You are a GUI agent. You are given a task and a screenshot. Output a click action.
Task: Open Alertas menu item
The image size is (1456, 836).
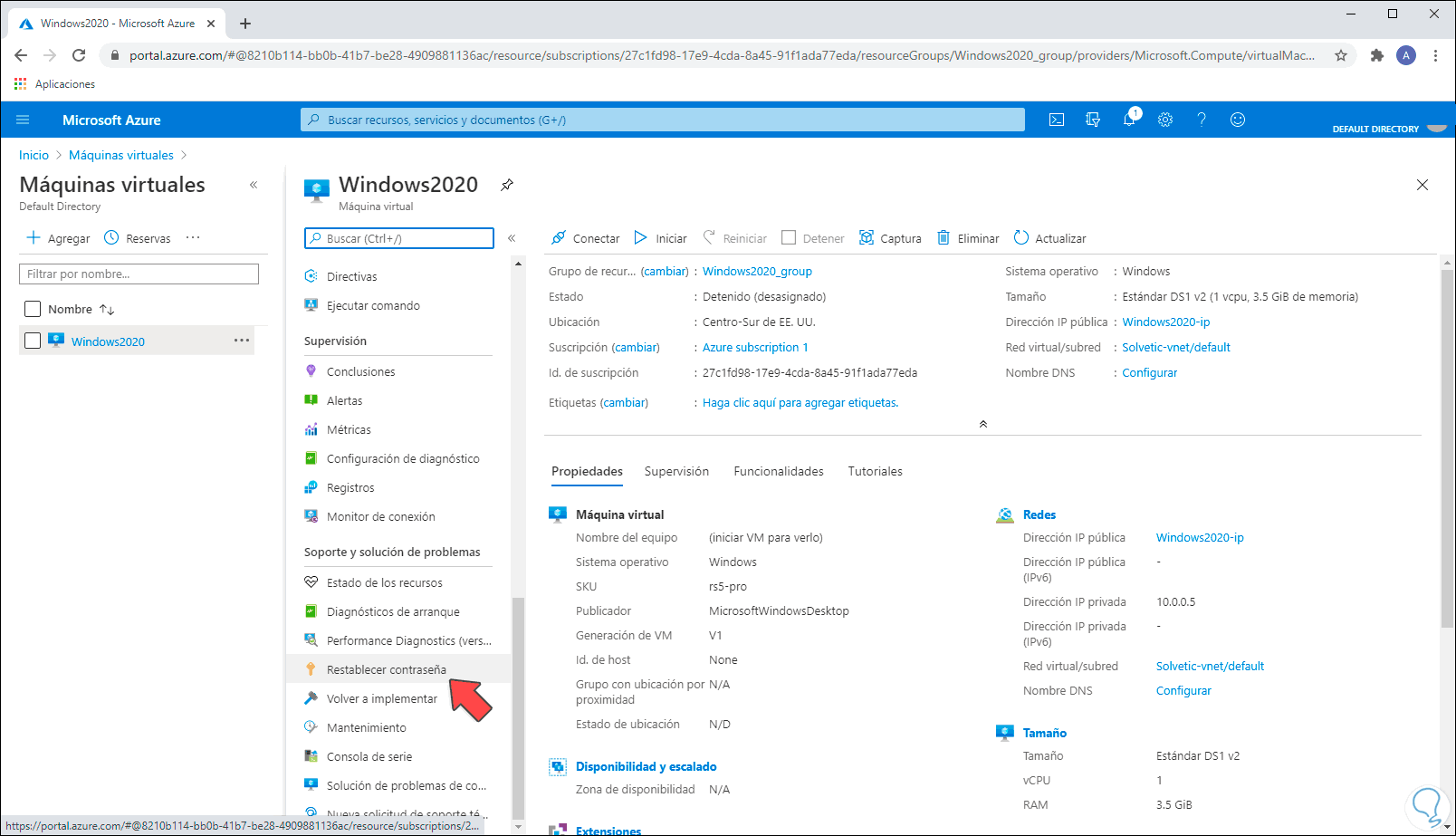pyautogui.click(x=344, y=400)
